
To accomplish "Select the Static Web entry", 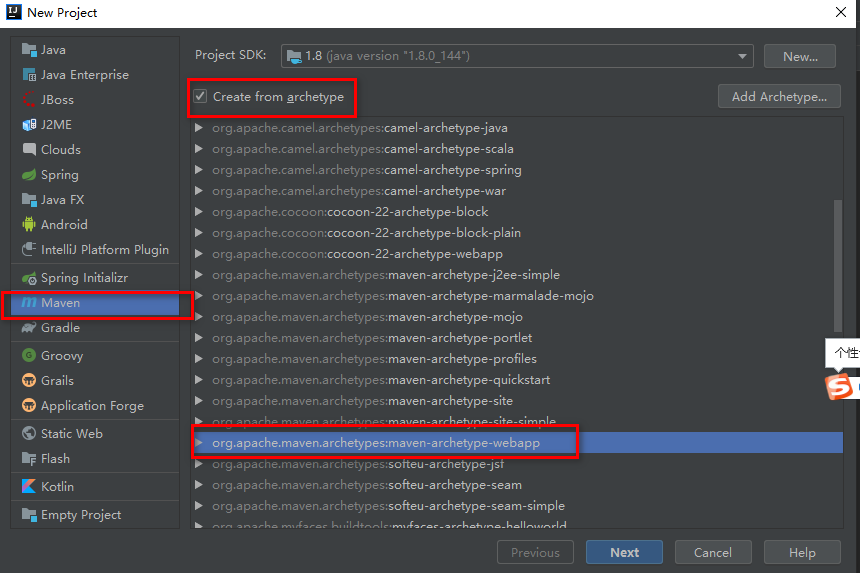I will [x=95, y=433].
